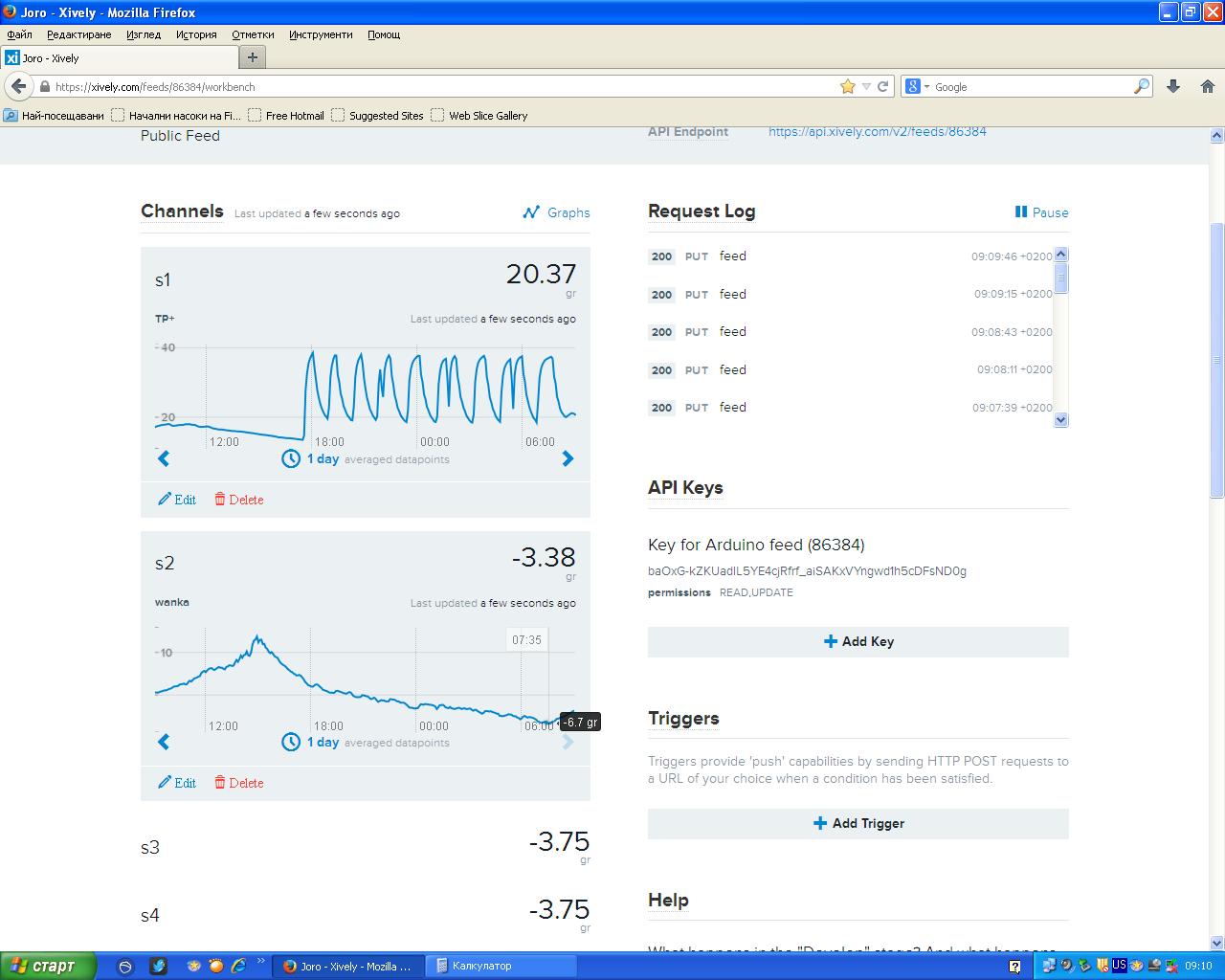Focus the address bar with xively.com URL

pos(444,86)
